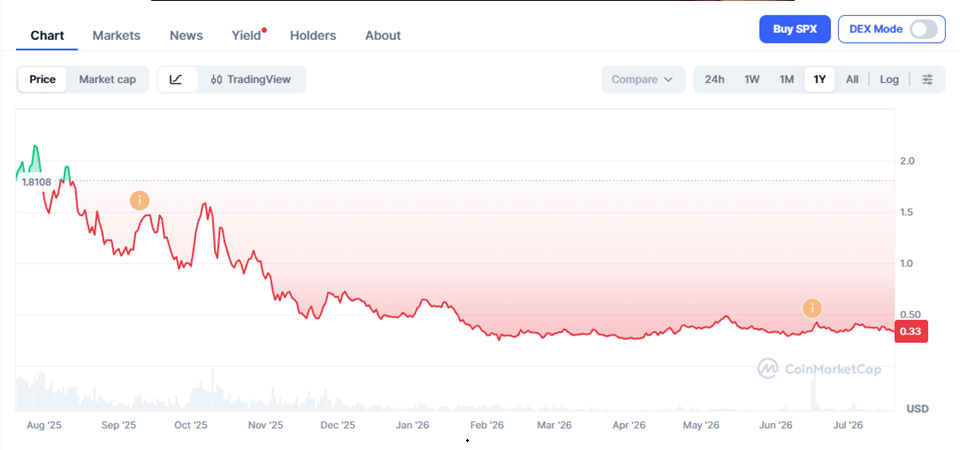The image size is (960, 450).
Task: Click the CoinMarketCap watermark logo
Action: point(819,369)
